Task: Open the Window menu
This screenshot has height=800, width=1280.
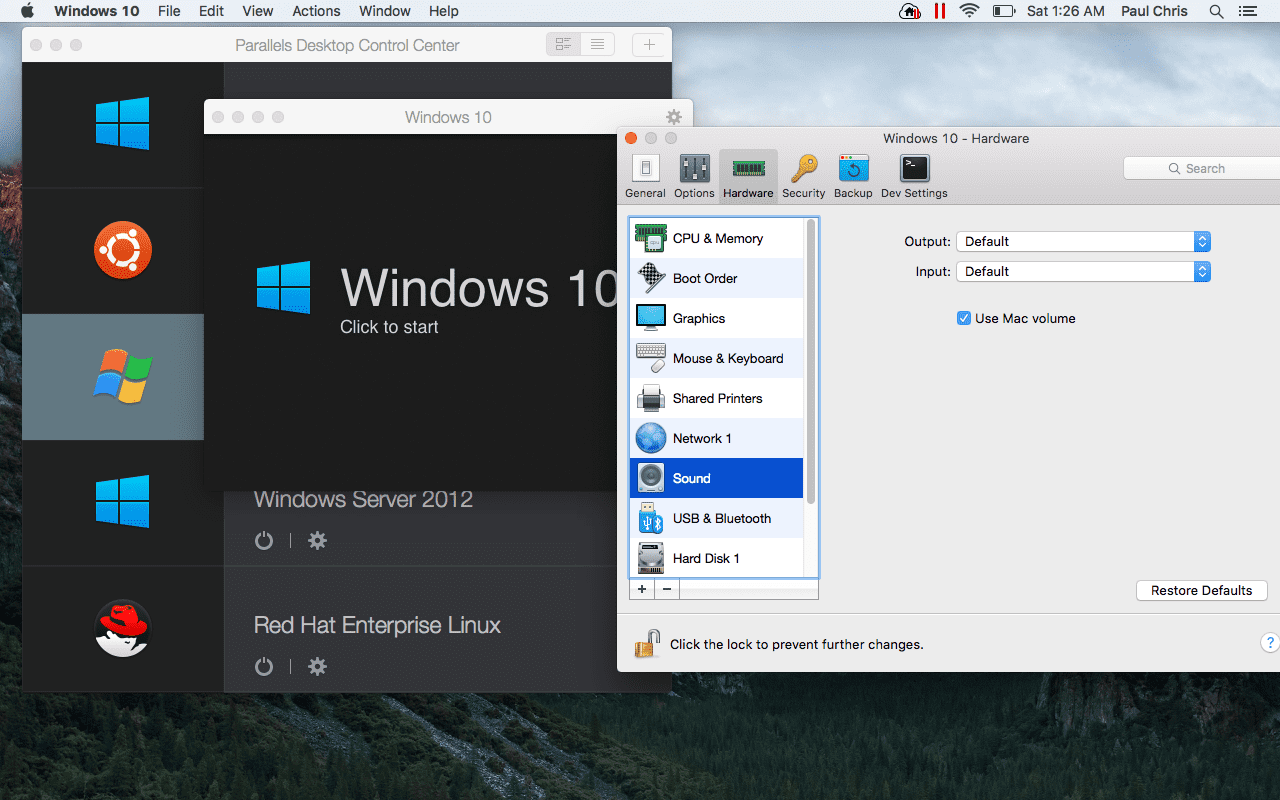Action: (385, 11)
